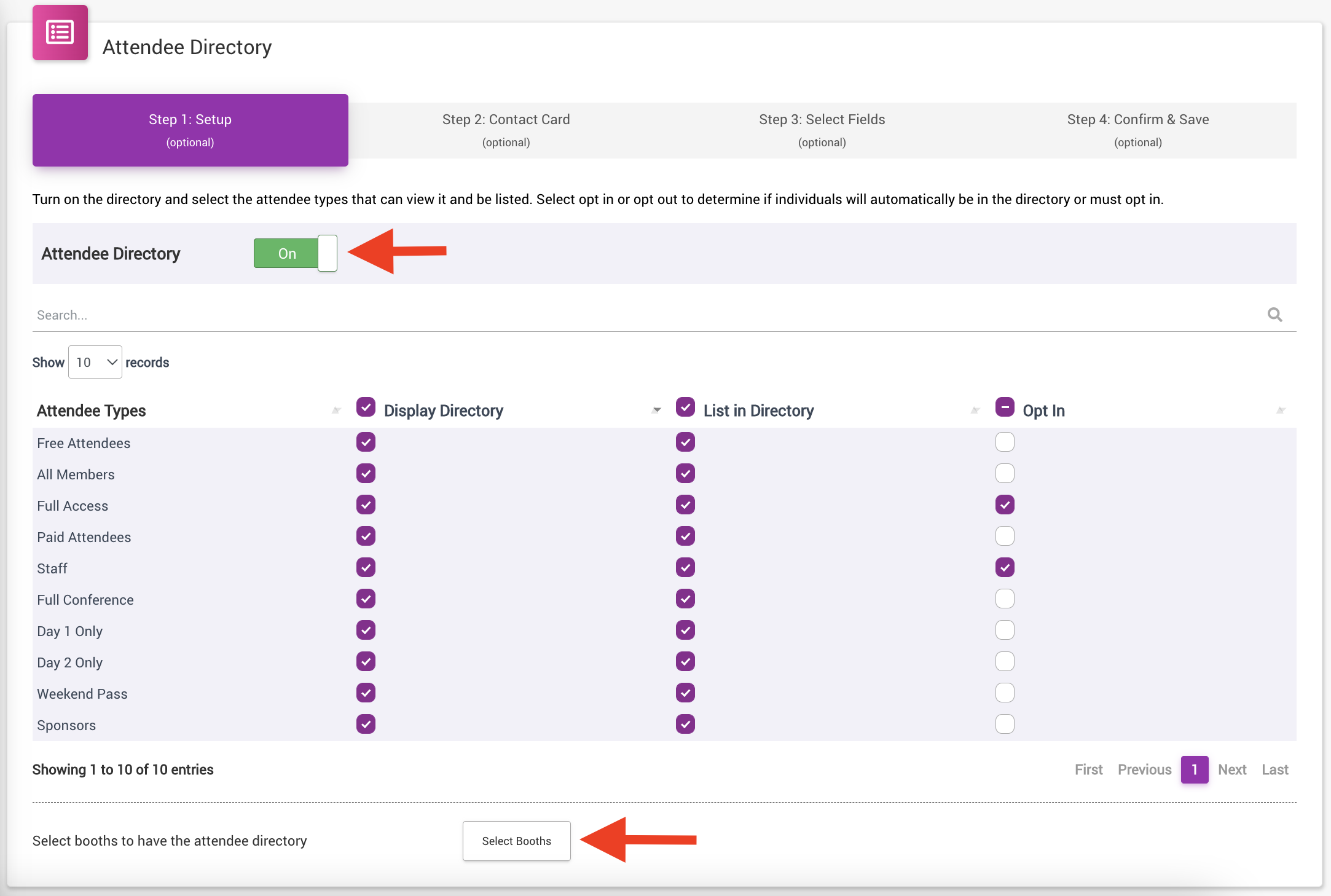Image resolution: width=1331 pixels, height=896 pixels.
Task: Uncheck Opt In for Staff
Action: point(1005,568)
